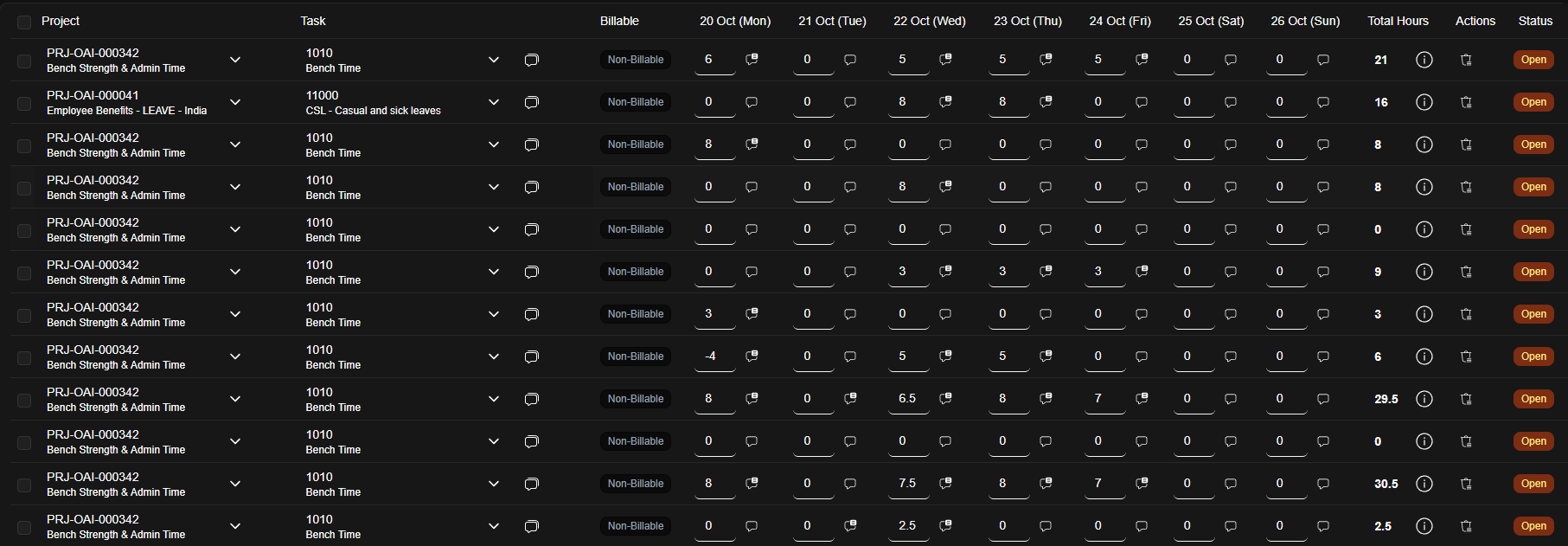
Task: Open the comment icon beside the 6.5 hours entry
Action: point(946,398)
